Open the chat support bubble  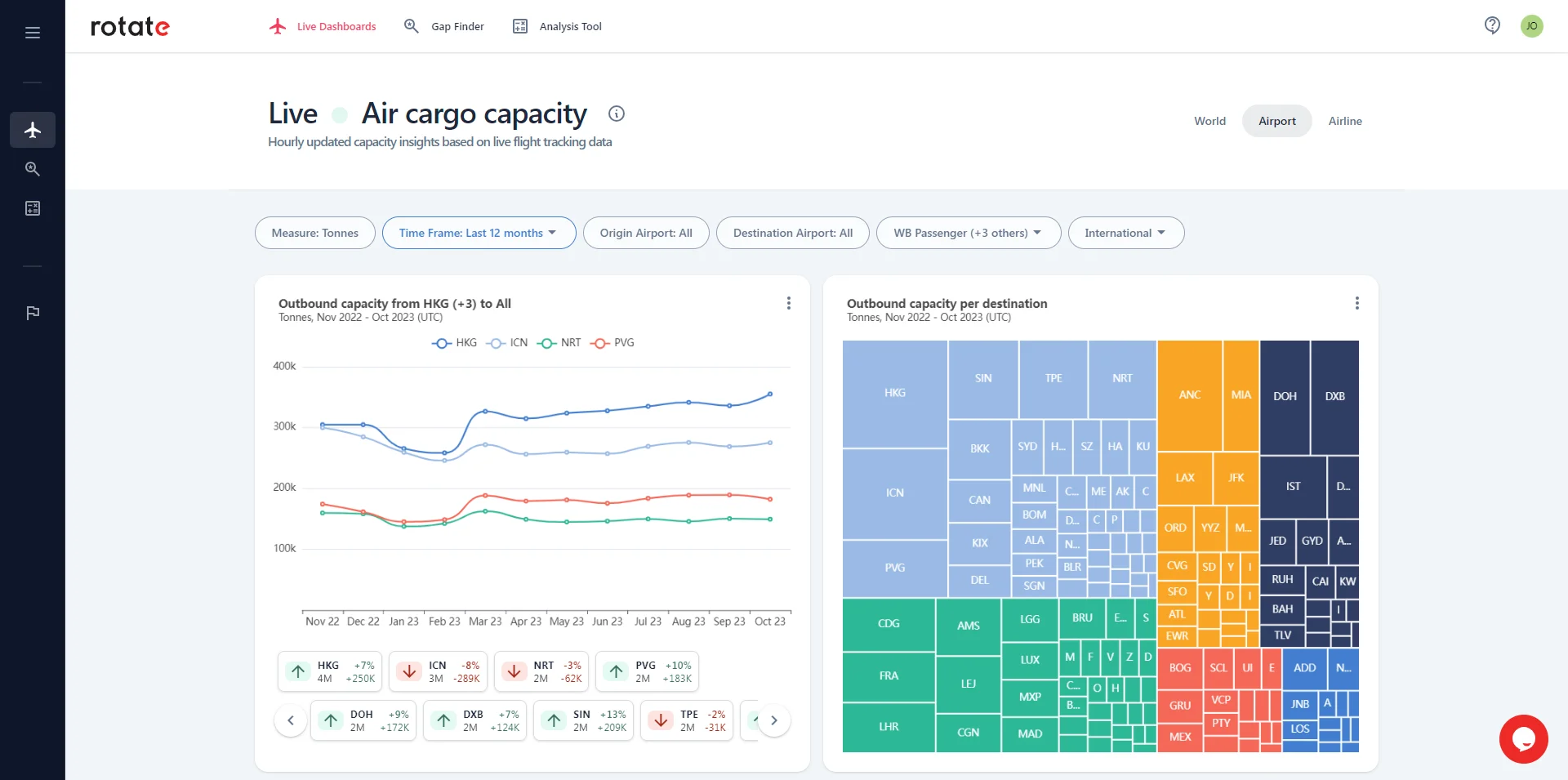point(1523,739)
